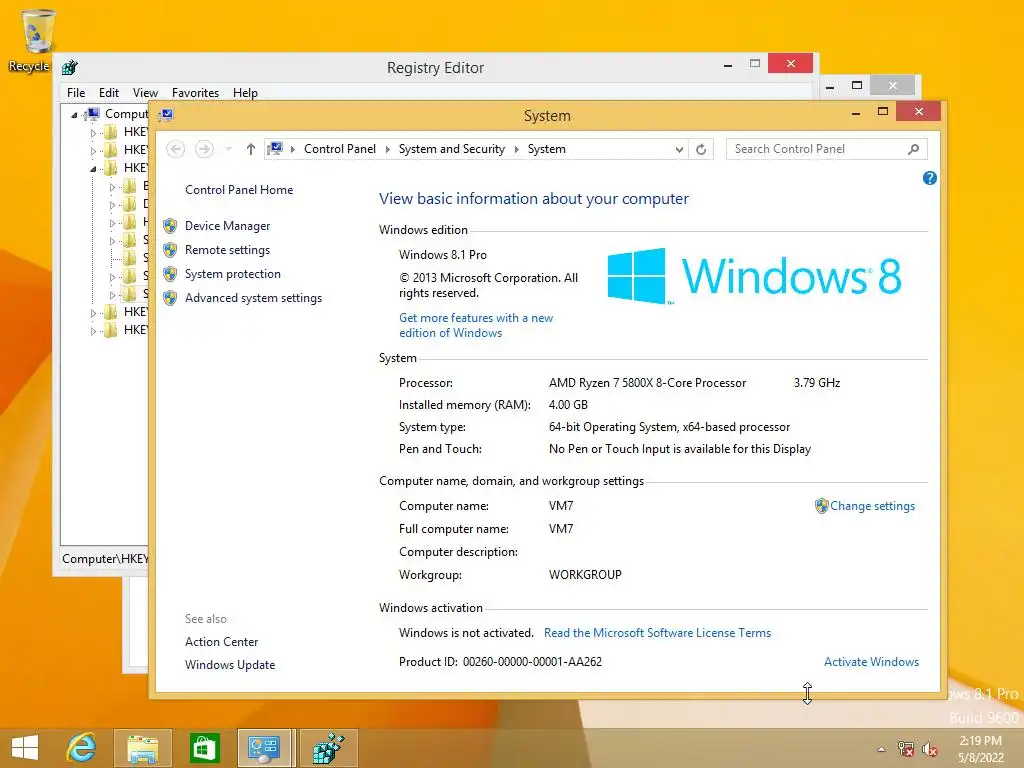
Task: Switch to Registry Editor taskbar button
Action: click(x=328, y=748)
